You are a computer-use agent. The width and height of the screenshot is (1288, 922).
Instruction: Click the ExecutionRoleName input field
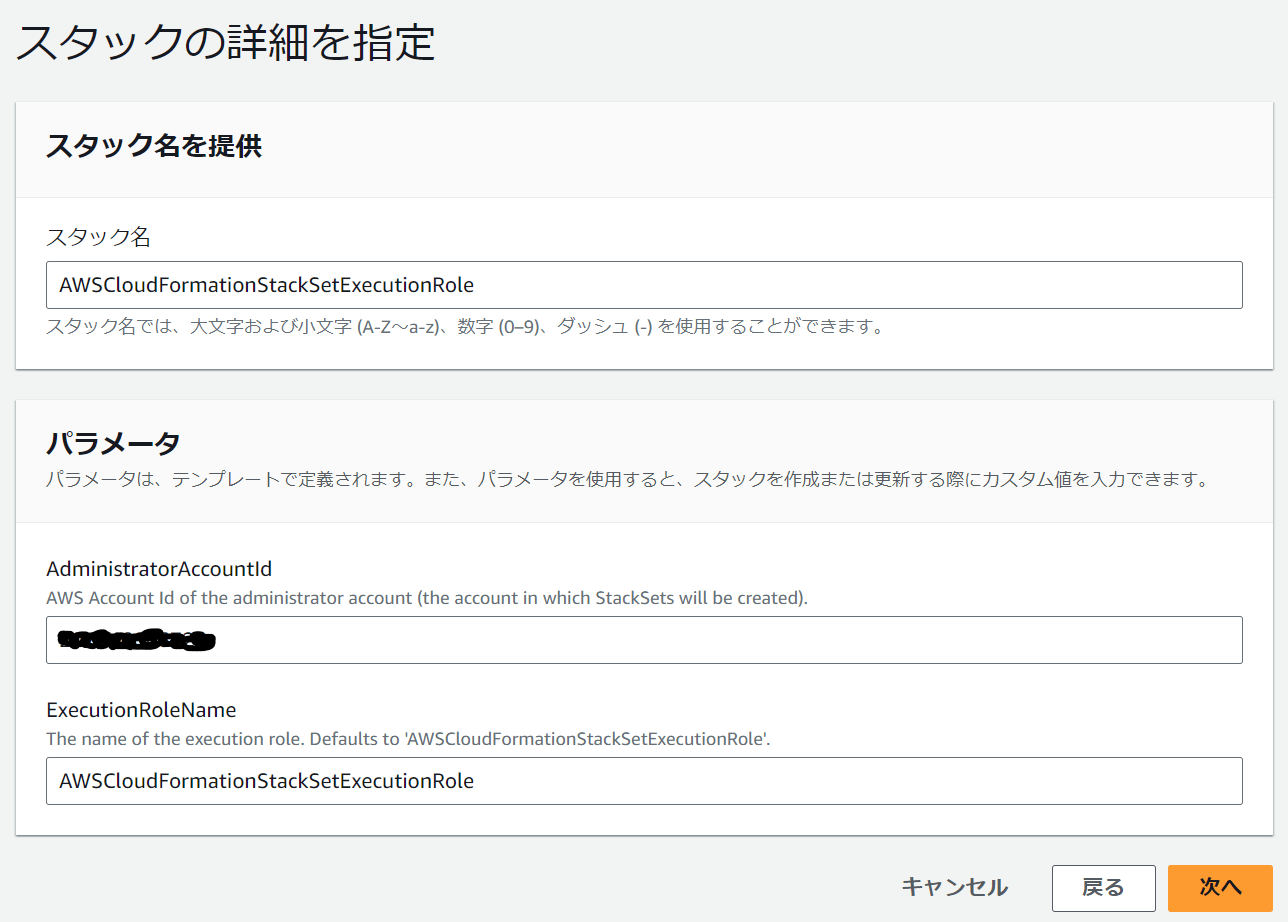644,781
